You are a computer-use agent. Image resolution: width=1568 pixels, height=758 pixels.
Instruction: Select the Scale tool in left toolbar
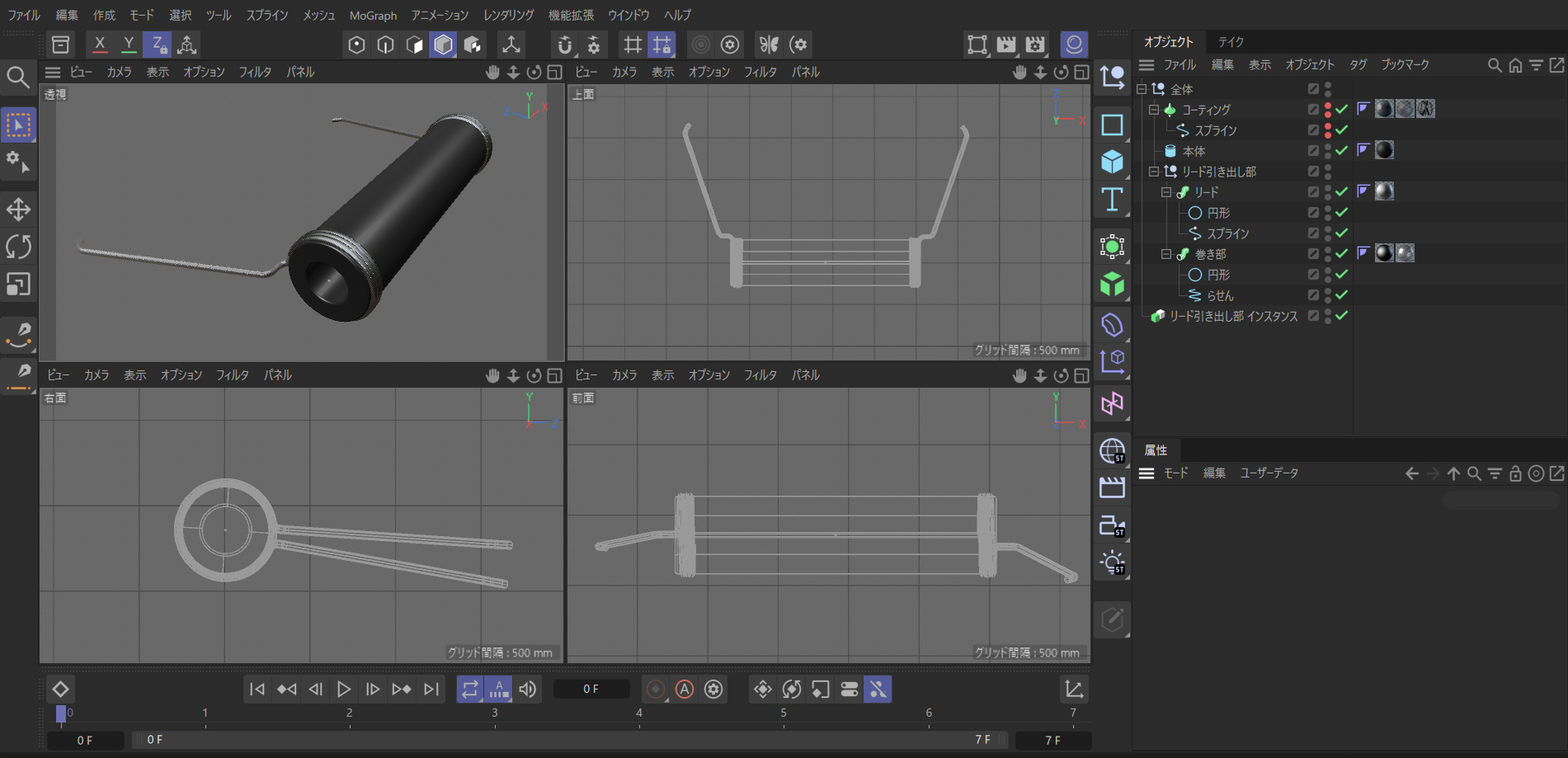[x=18, y=285]
